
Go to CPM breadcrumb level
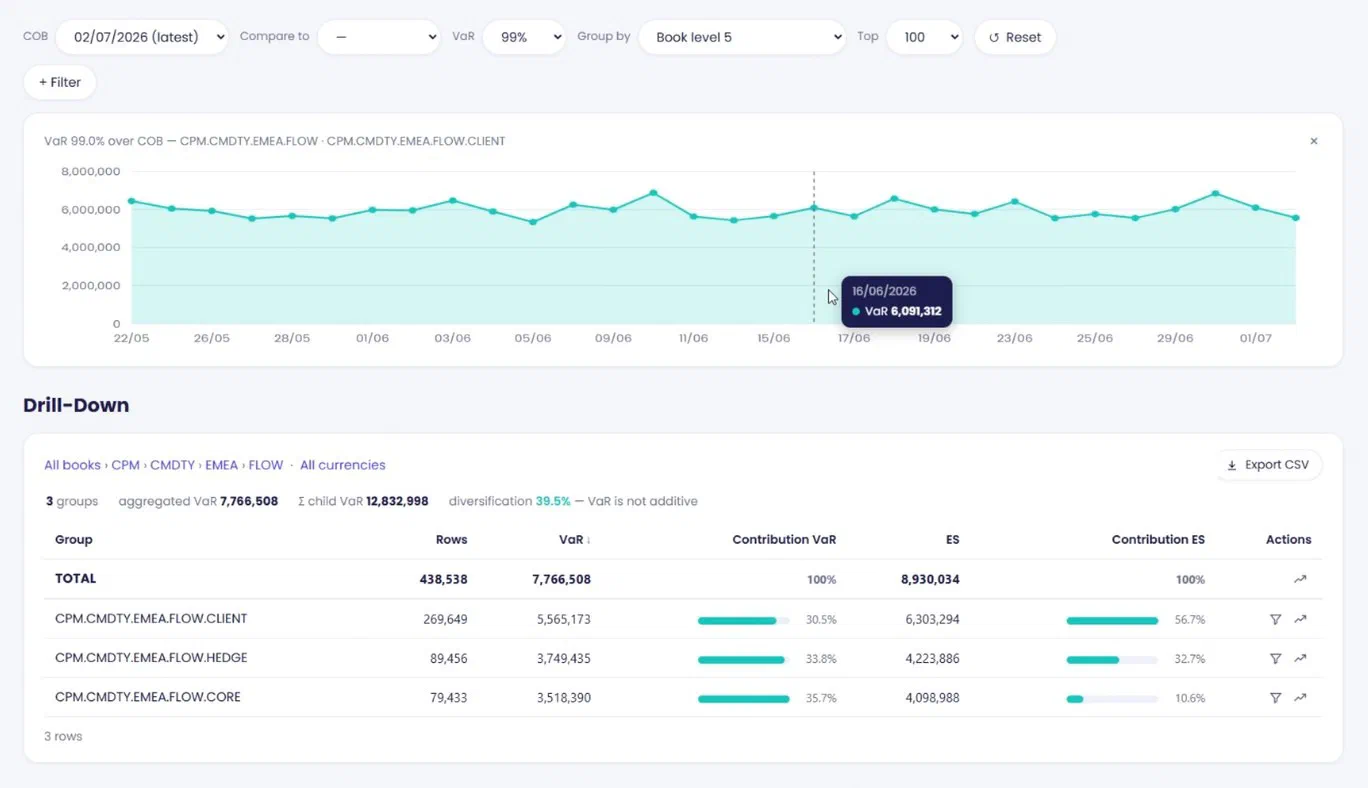[x=125, y=465]
